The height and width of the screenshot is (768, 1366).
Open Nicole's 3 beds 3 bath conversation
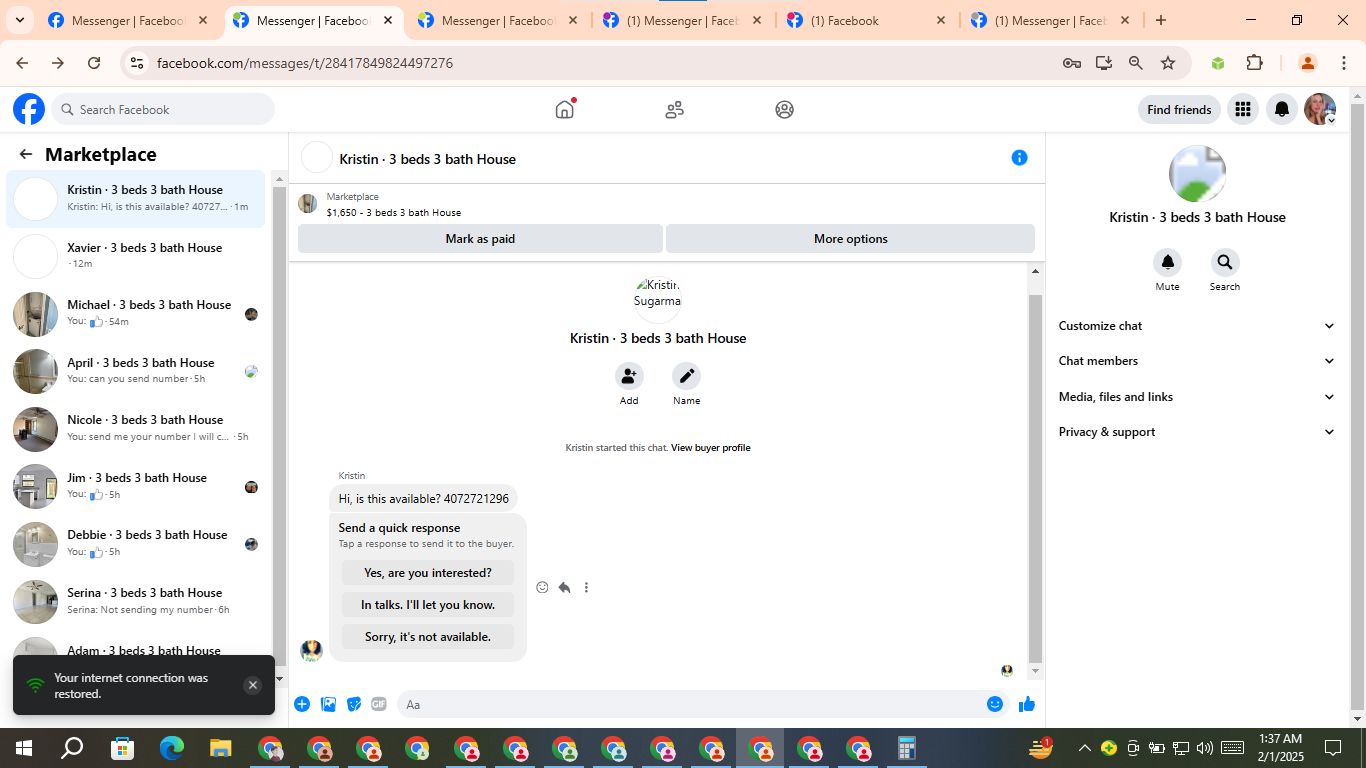point(136,429)
